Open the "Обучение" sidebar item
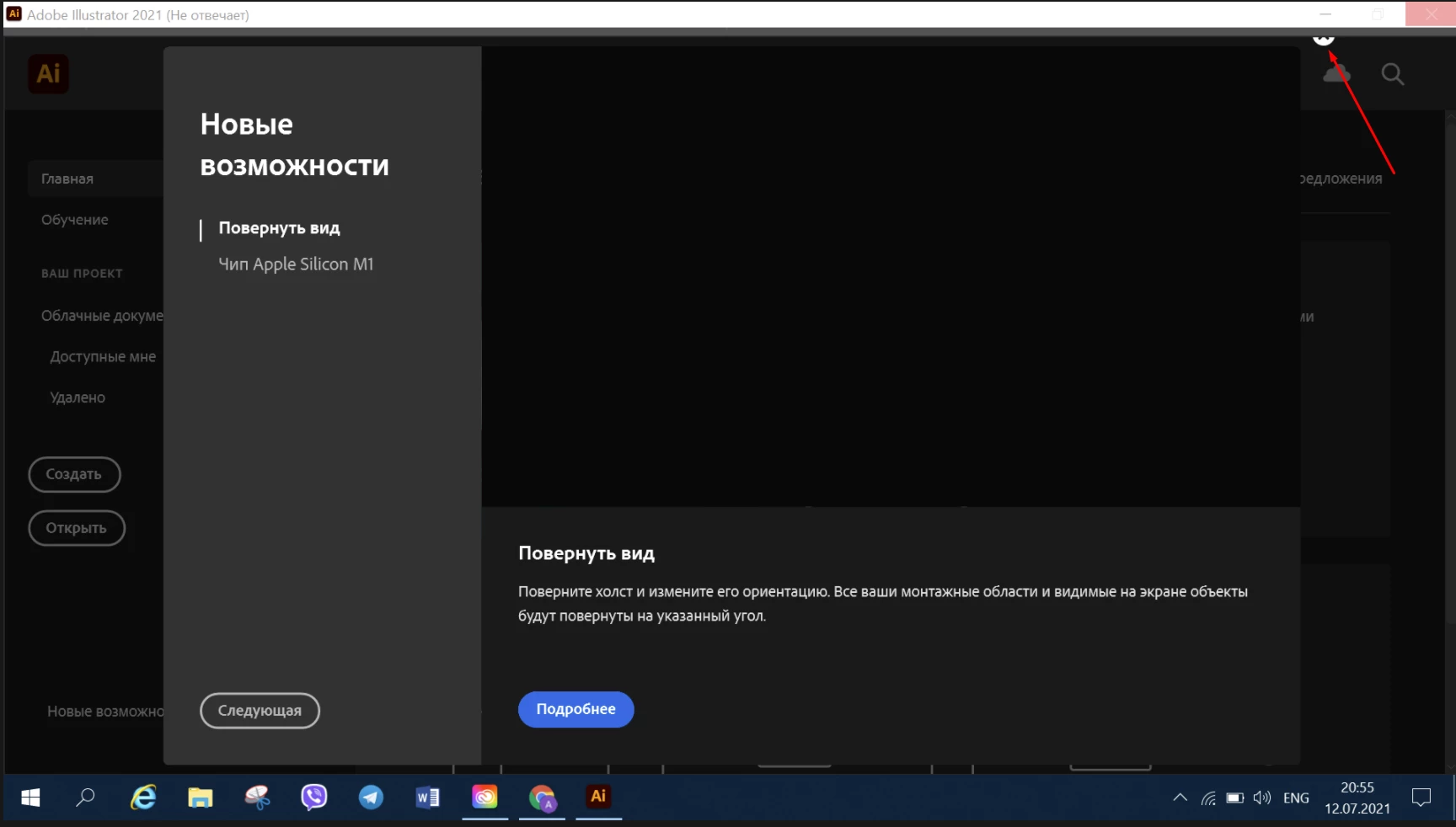The height and width of the screenshot is (827, 1456). 75,220
